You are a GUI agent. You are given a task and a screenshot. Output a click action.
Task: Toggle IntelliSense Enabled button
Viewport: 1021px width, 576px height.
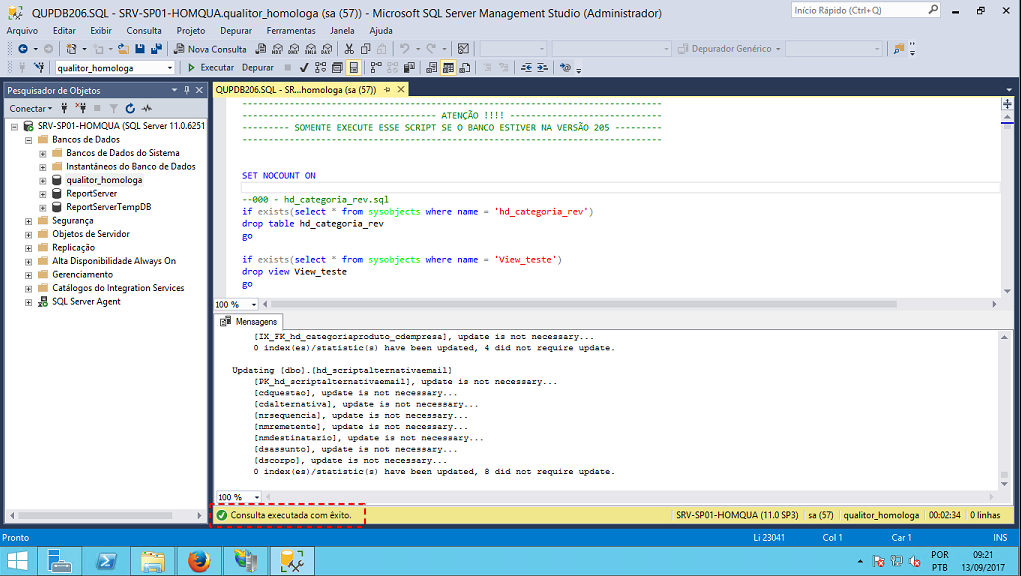(x=354, y=68)
